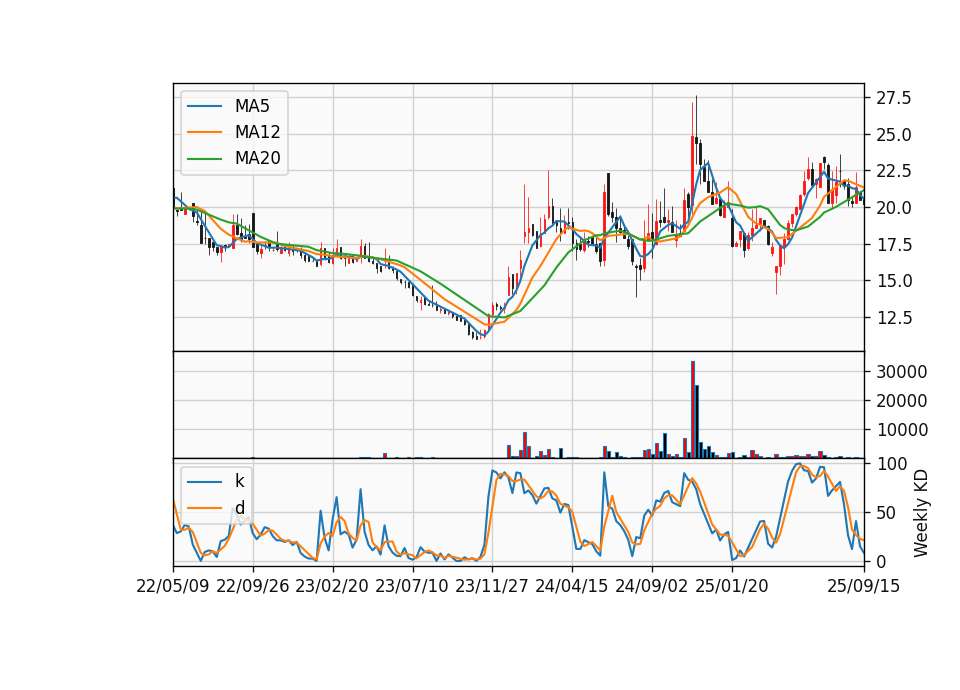This screenshot has height=690, width=960.
Task: Click the 23/02/20 date axis label
Action: (332, 586)
